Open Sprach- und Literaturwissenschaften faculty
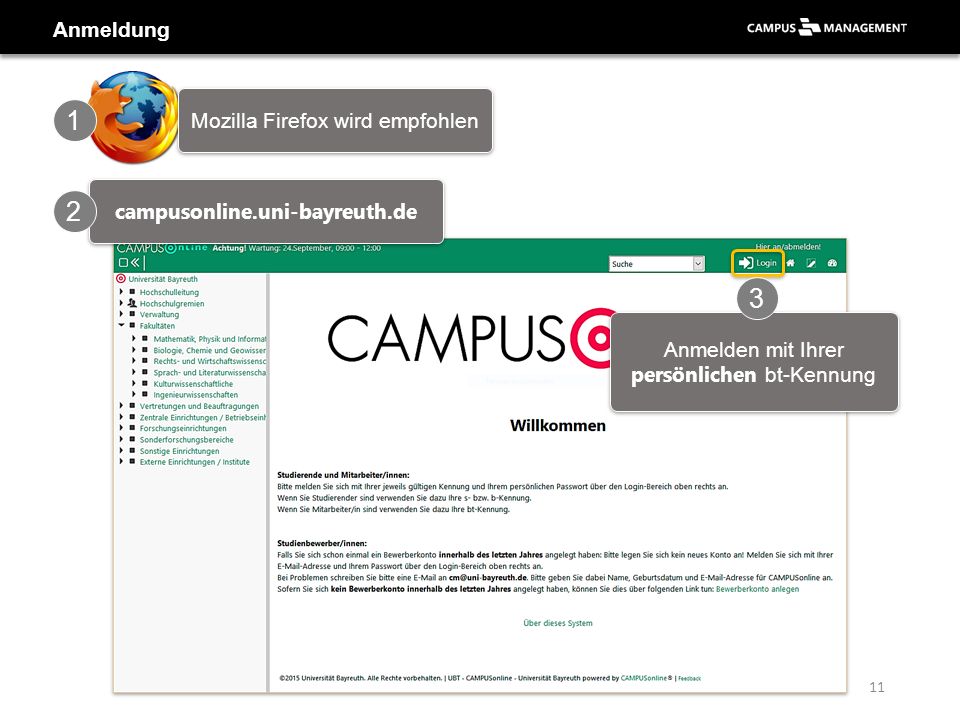 pos(210,372)
